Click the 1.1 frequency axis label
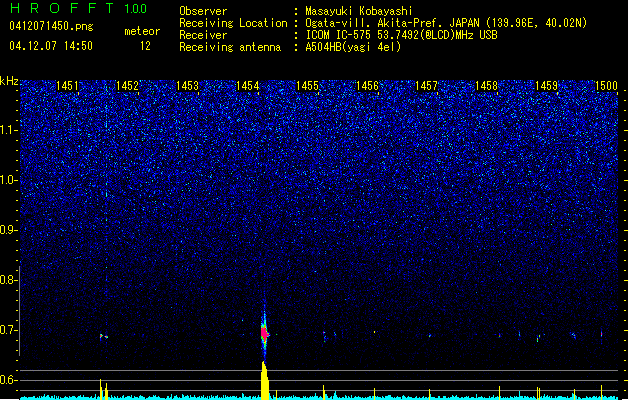629x400 pixels. (8, 130)
